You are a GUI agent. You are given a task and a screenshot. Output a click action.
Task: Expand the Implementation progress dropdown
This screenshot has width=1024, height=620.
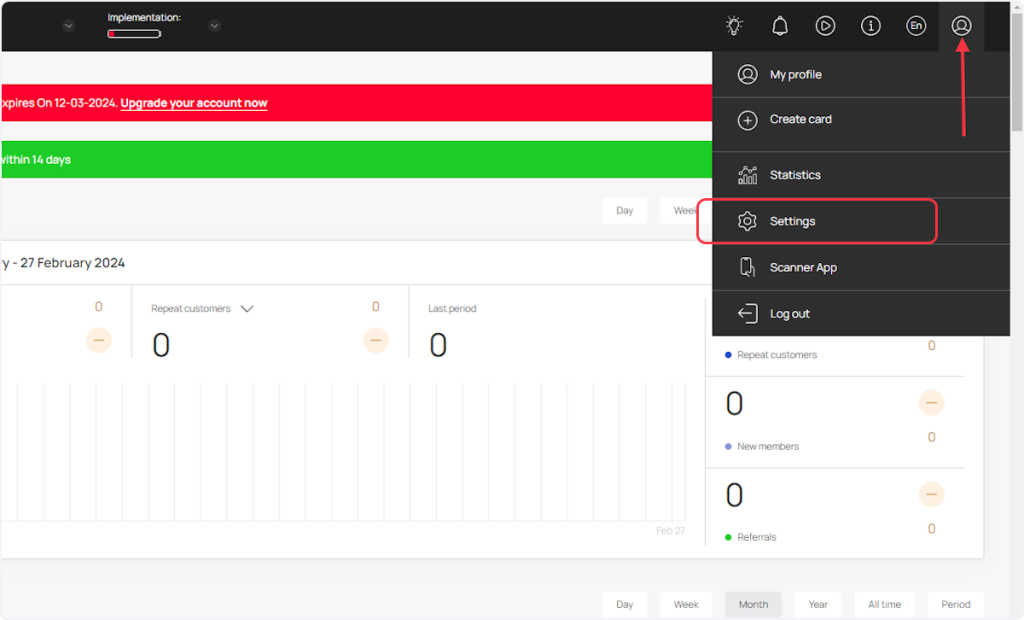coord(215,26)
